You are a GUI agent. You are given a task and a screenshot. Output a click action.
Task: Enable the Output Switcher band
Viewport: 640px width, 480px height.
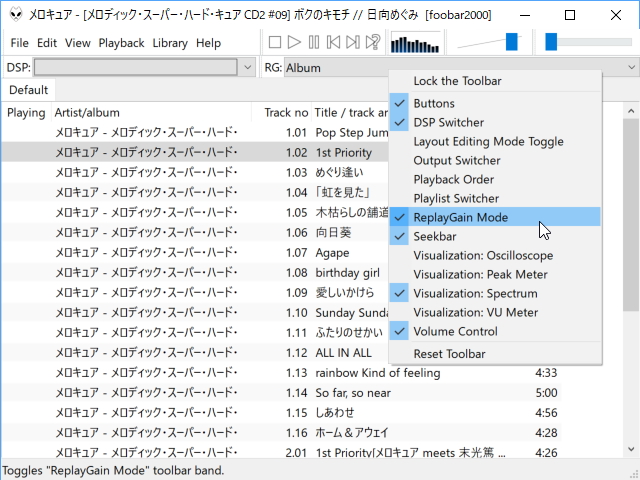tap(495, 160)
